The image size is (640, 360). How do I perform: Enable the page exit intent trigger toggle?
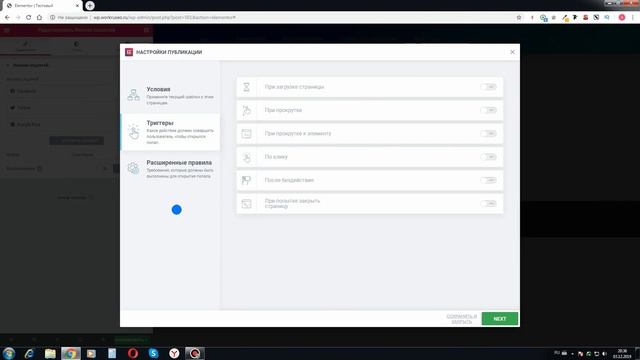(x=488, y=203)
